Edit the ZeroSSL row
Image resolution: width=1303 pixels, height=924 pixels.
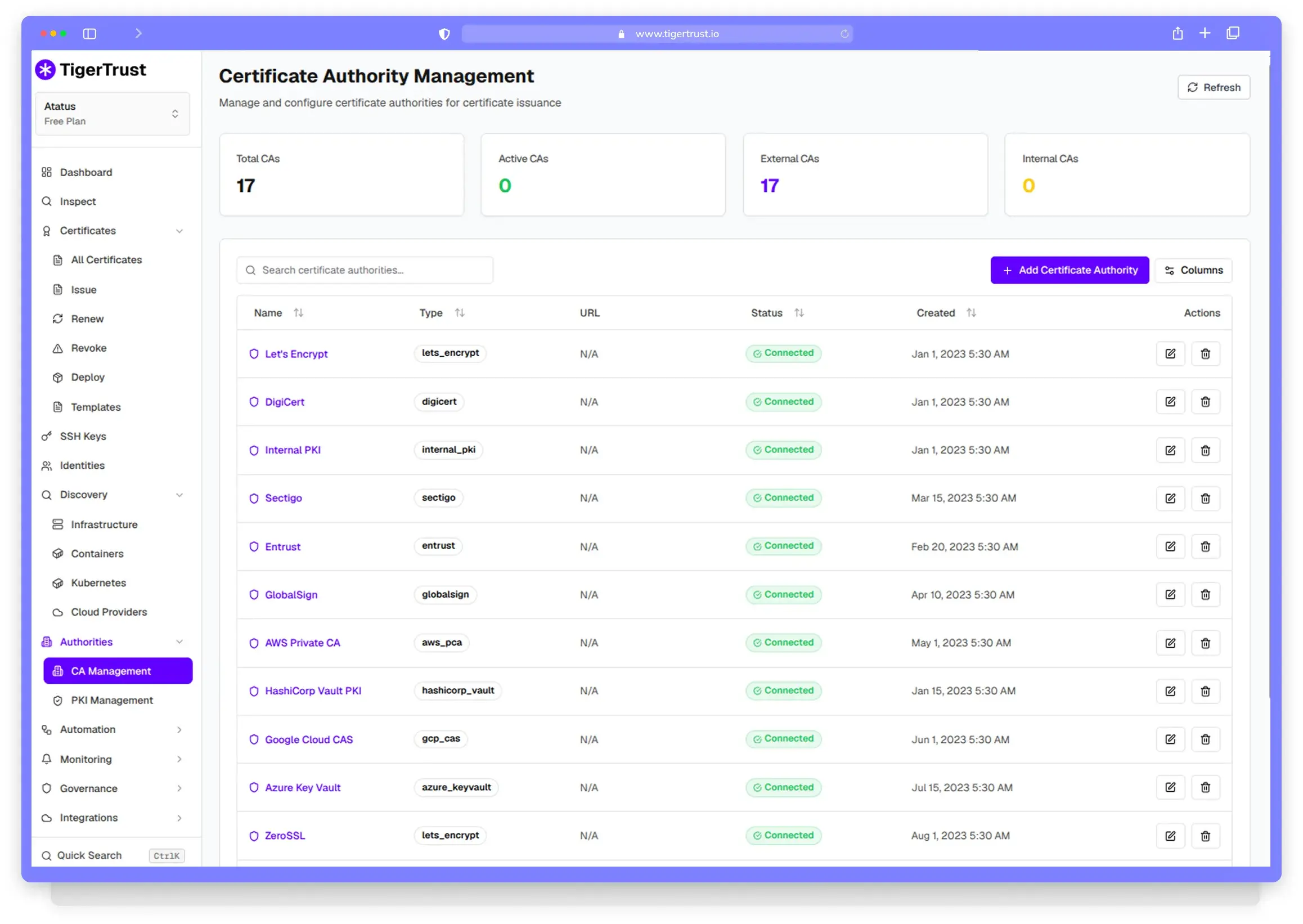1170,835
